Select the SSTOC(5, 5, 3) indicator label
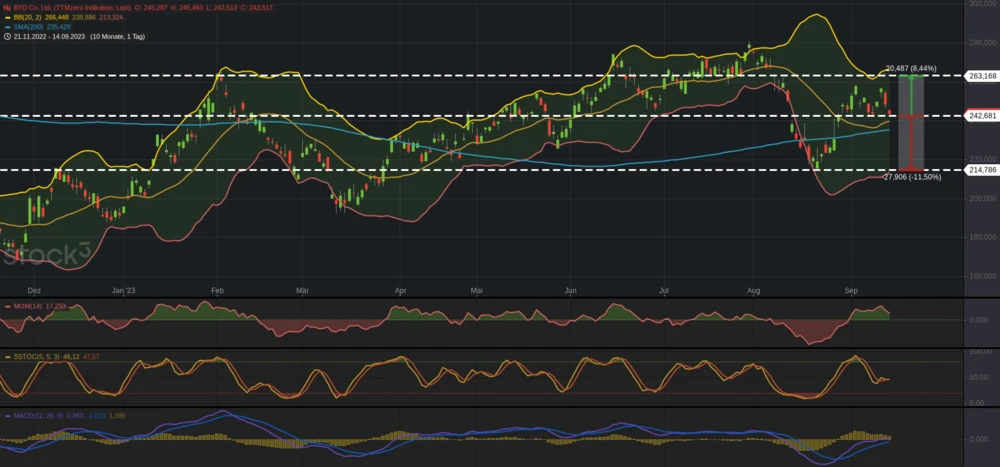This screenshot has width=1000, height=467. pos(40,356)
